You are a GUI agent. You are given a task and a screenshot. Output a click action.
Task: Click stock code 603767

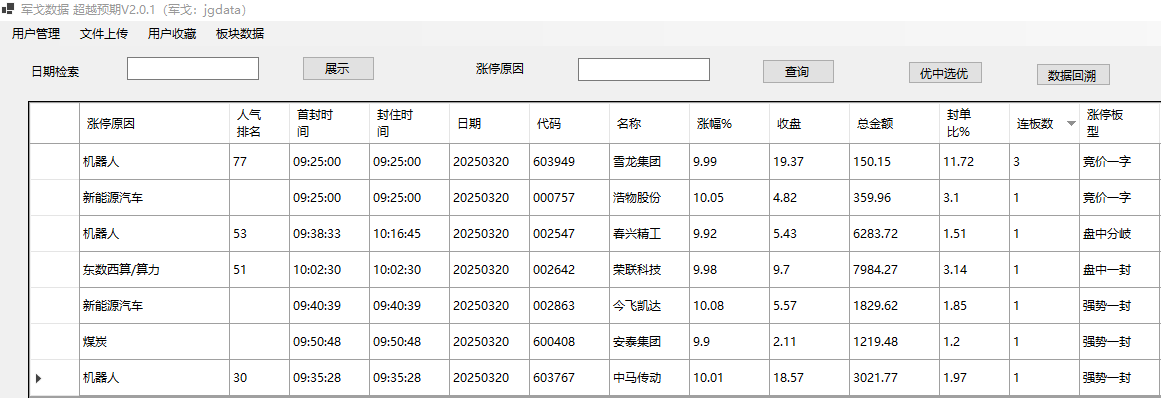[569, 378]
